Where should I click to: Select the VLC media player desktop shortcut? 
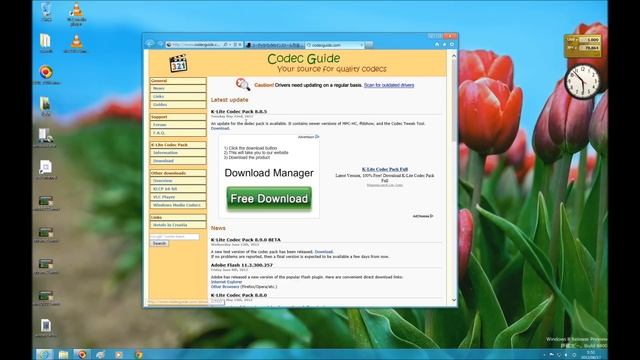(76, 14)
